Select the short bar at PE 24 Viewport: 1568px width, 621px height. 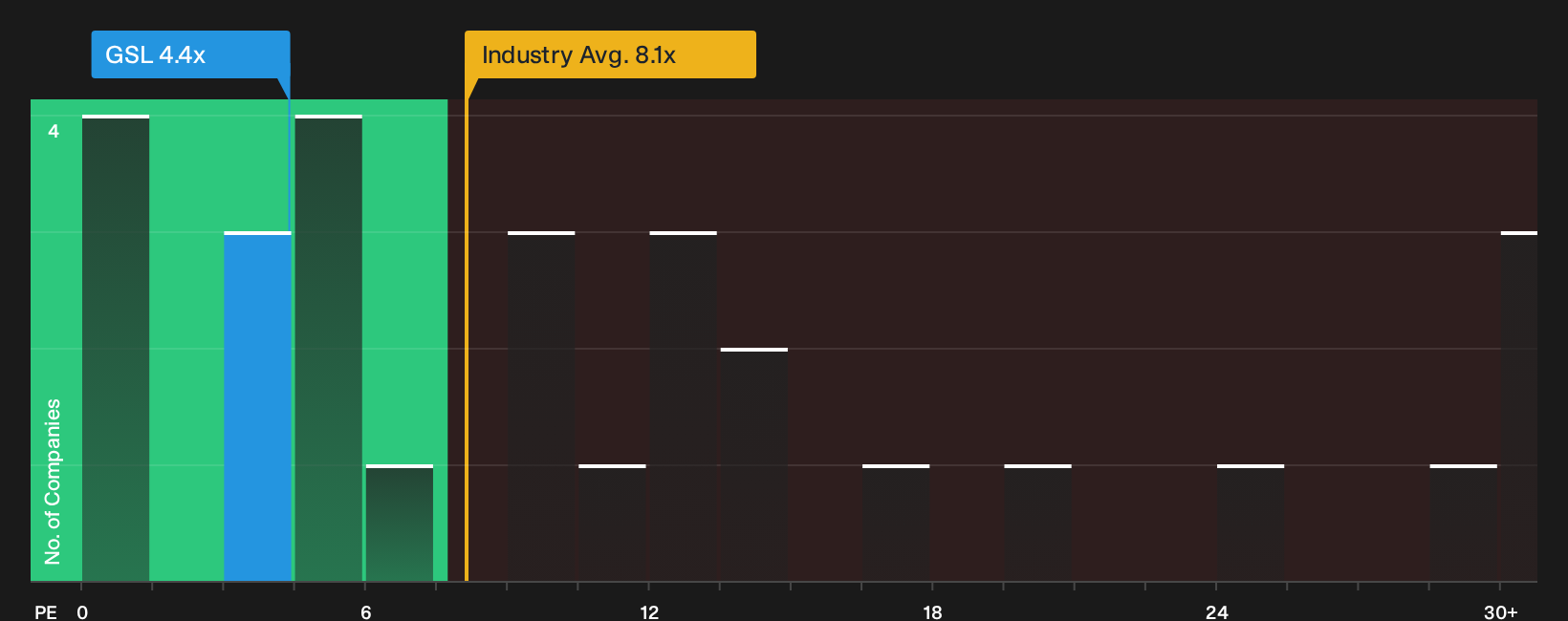pyautogui.click(x=1251, y=523)
